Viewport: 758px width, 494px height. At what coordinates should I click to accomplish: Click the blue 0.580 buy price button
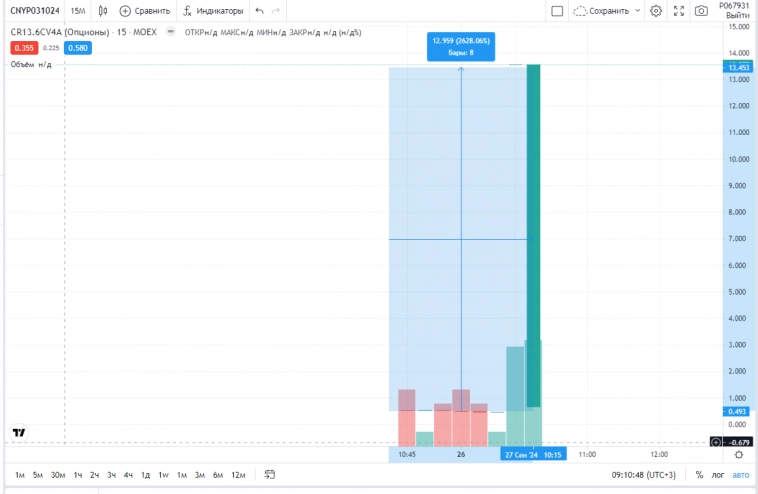78,47
